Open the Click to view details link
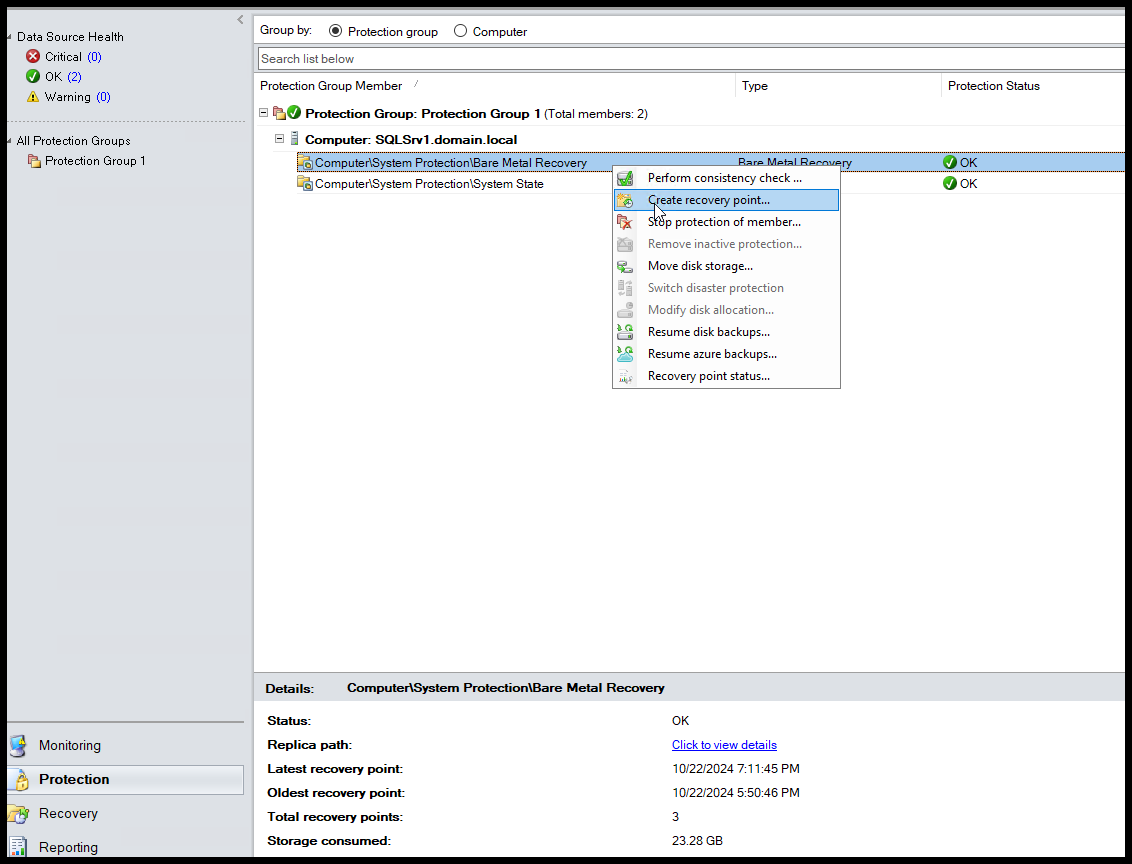Screen dimensions: 1132x864 coord(724,745)
